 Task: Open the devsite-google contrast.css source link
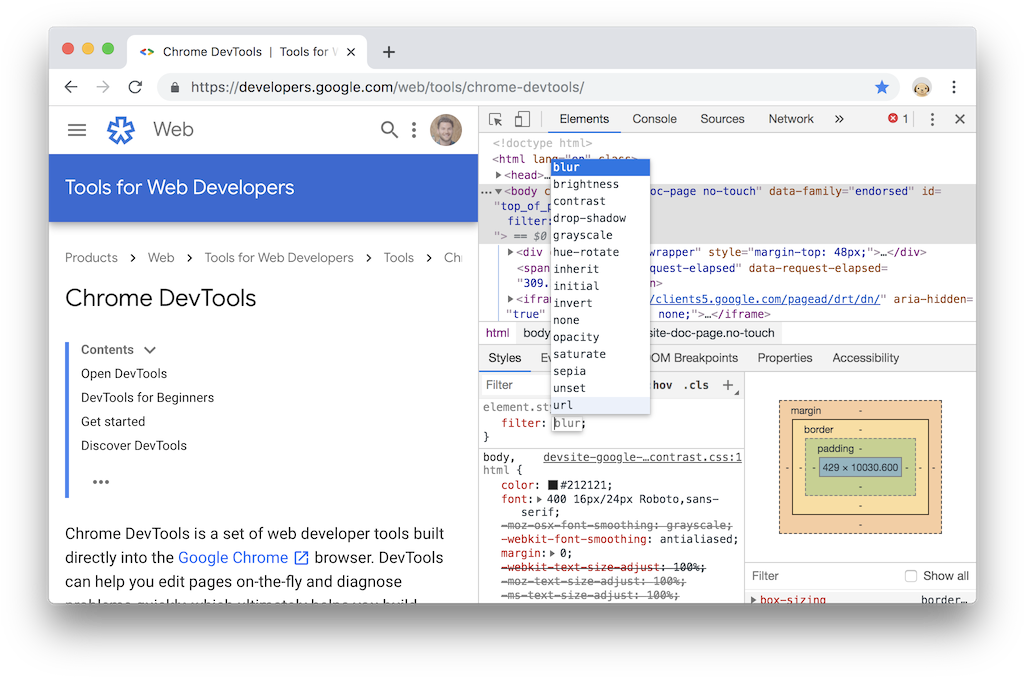pyautogui.click(x=642, y=457)
